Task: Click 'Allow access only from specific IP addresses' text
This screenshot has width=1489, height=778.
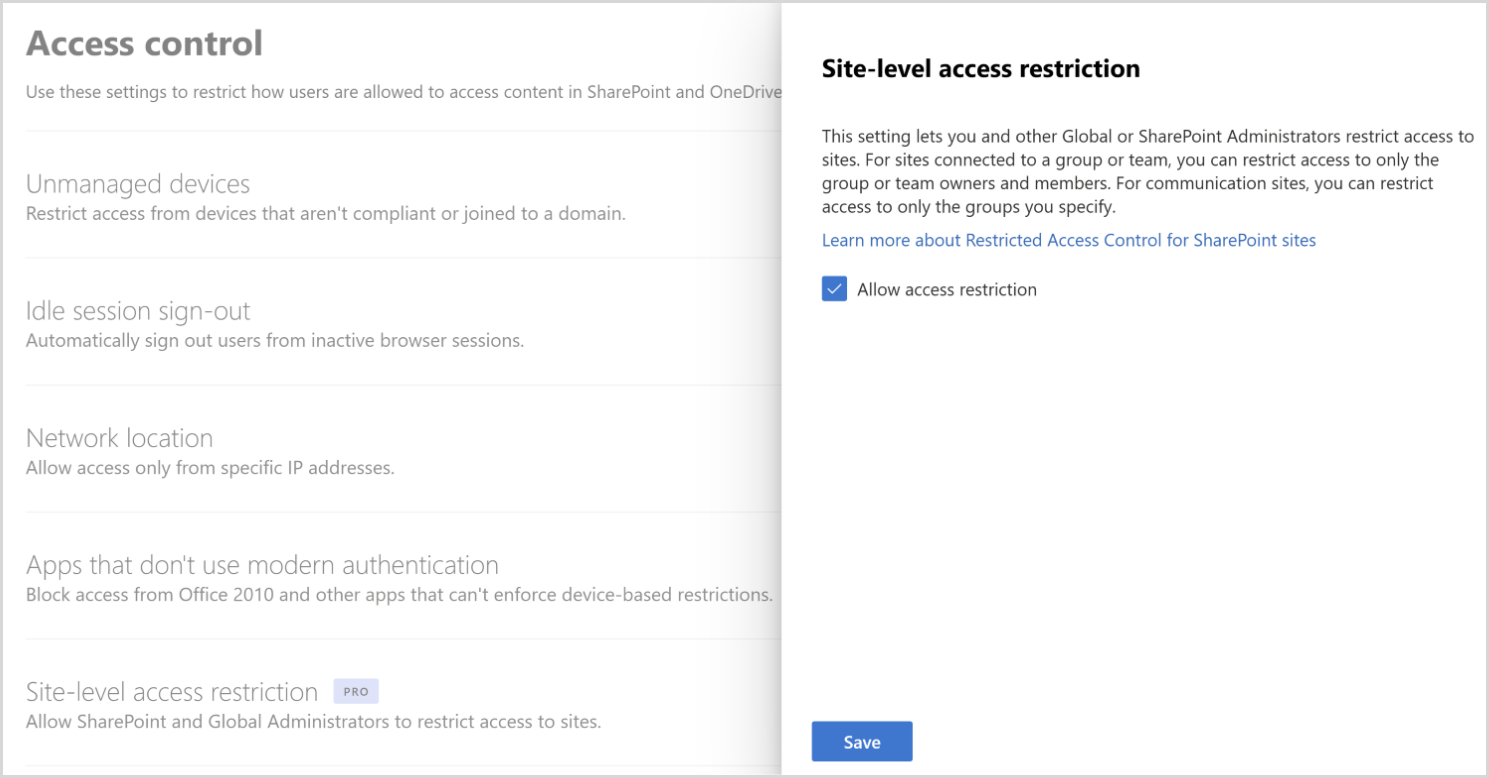Action: tap(210, 467)
